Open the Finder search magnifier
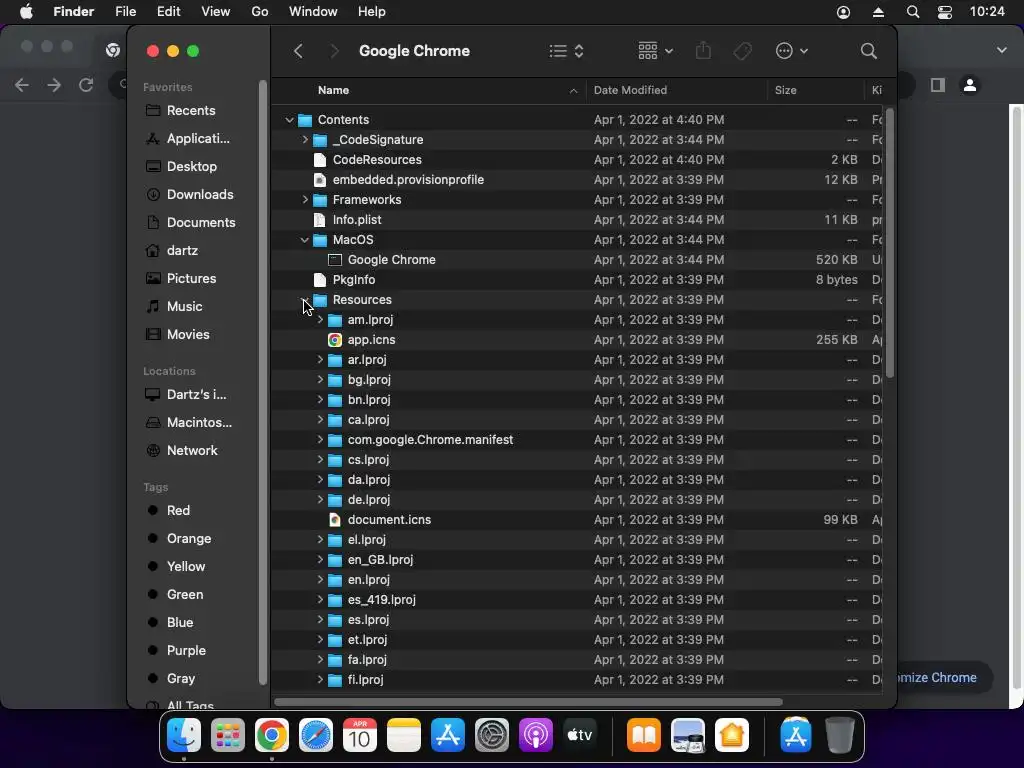This screenshot has height=768, width=1024. (x=868, y=51)
